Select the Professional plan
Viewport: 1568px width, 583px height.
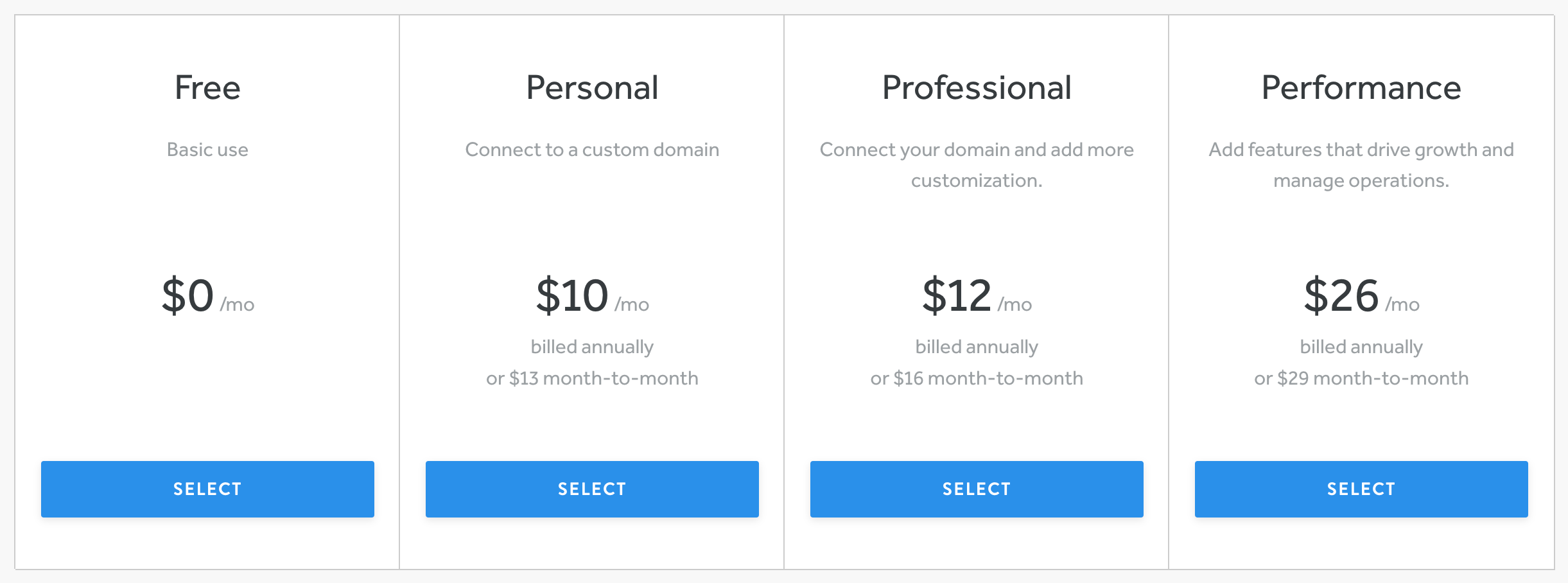977,489
